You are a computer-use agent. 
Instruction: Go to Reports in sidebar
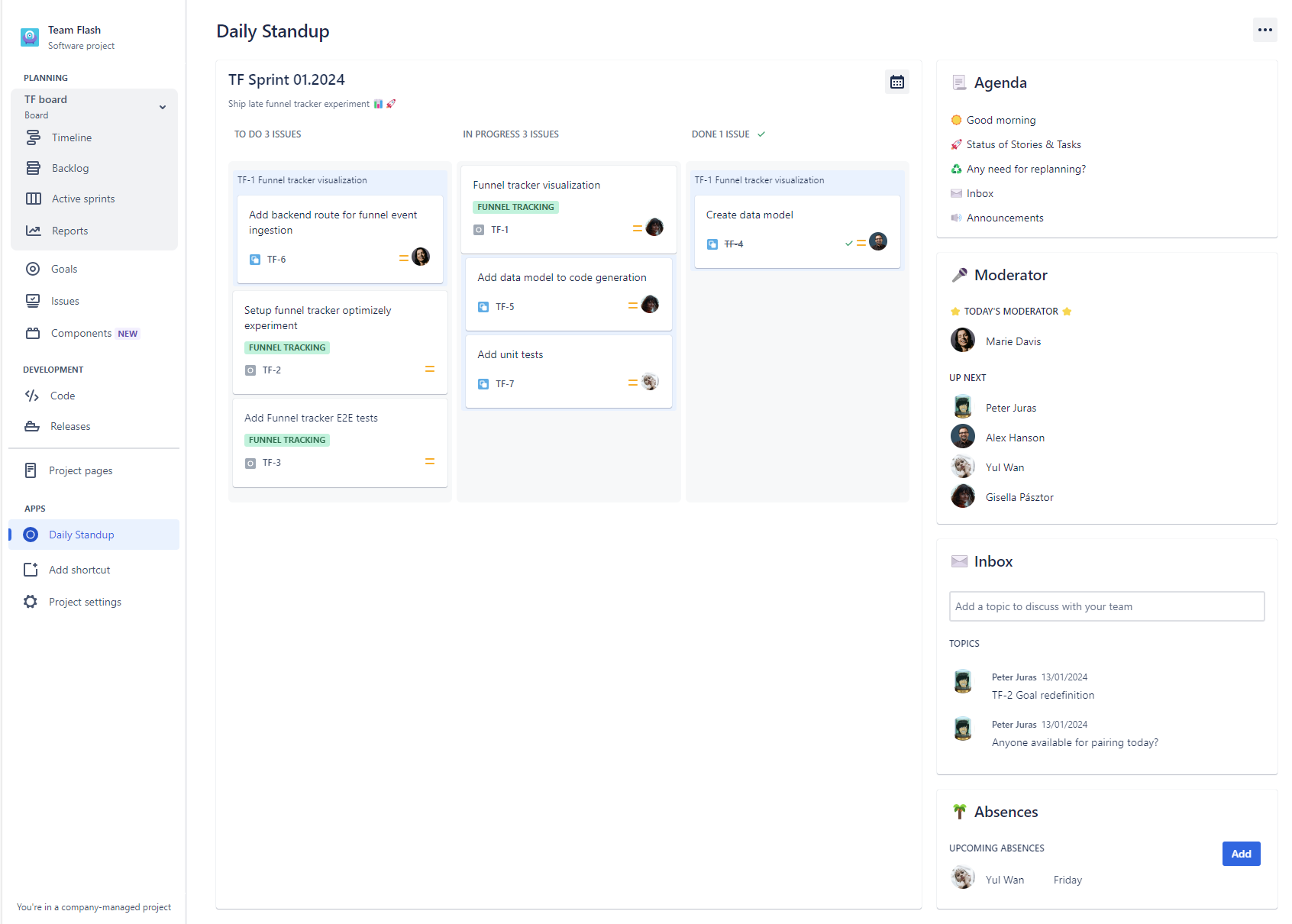69,231
